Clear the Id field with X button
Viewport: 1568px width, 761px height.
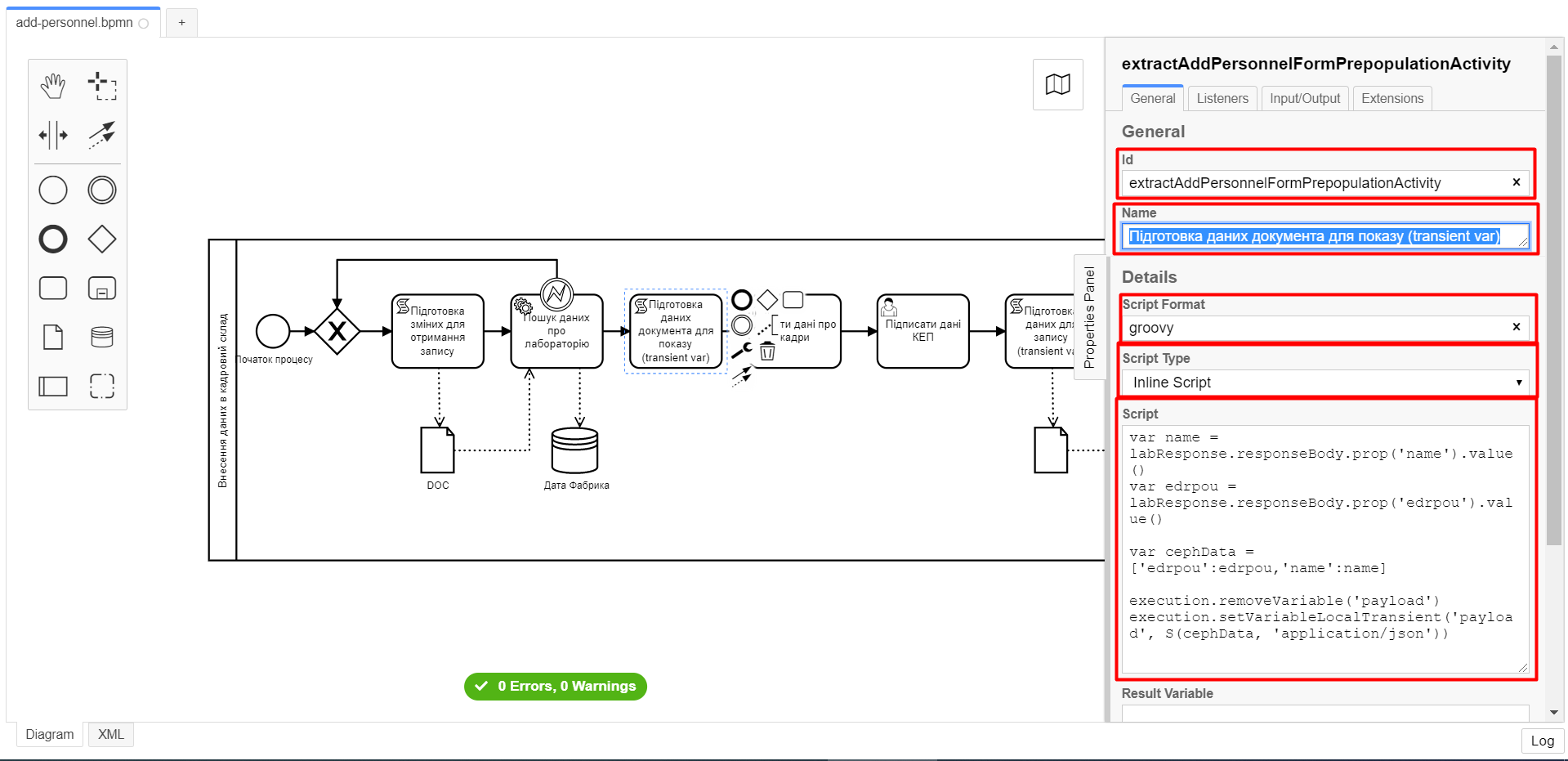1517,182
